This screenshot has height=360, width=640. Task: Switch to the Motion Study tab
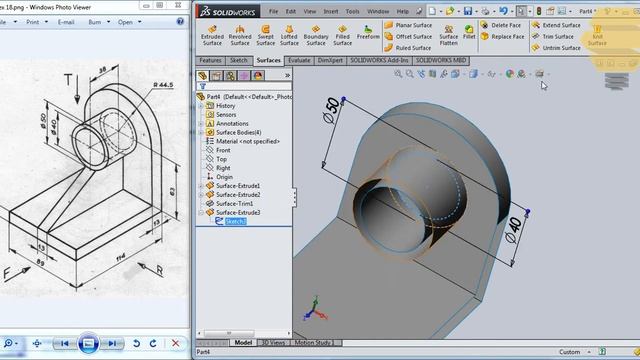(x=313, y=343)
